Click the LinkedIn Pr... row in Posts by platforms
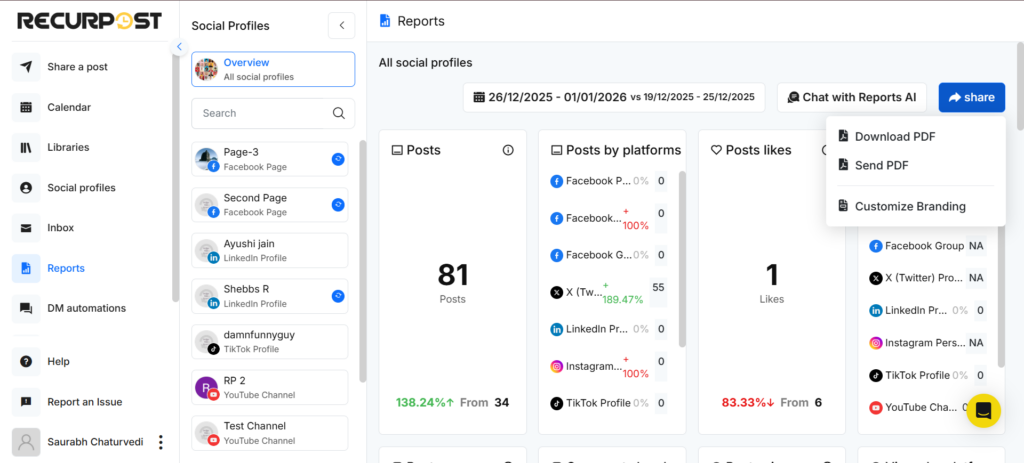The height and width of the screenshot is (463, 1024). pyautogui.click(x=609, y=329)
